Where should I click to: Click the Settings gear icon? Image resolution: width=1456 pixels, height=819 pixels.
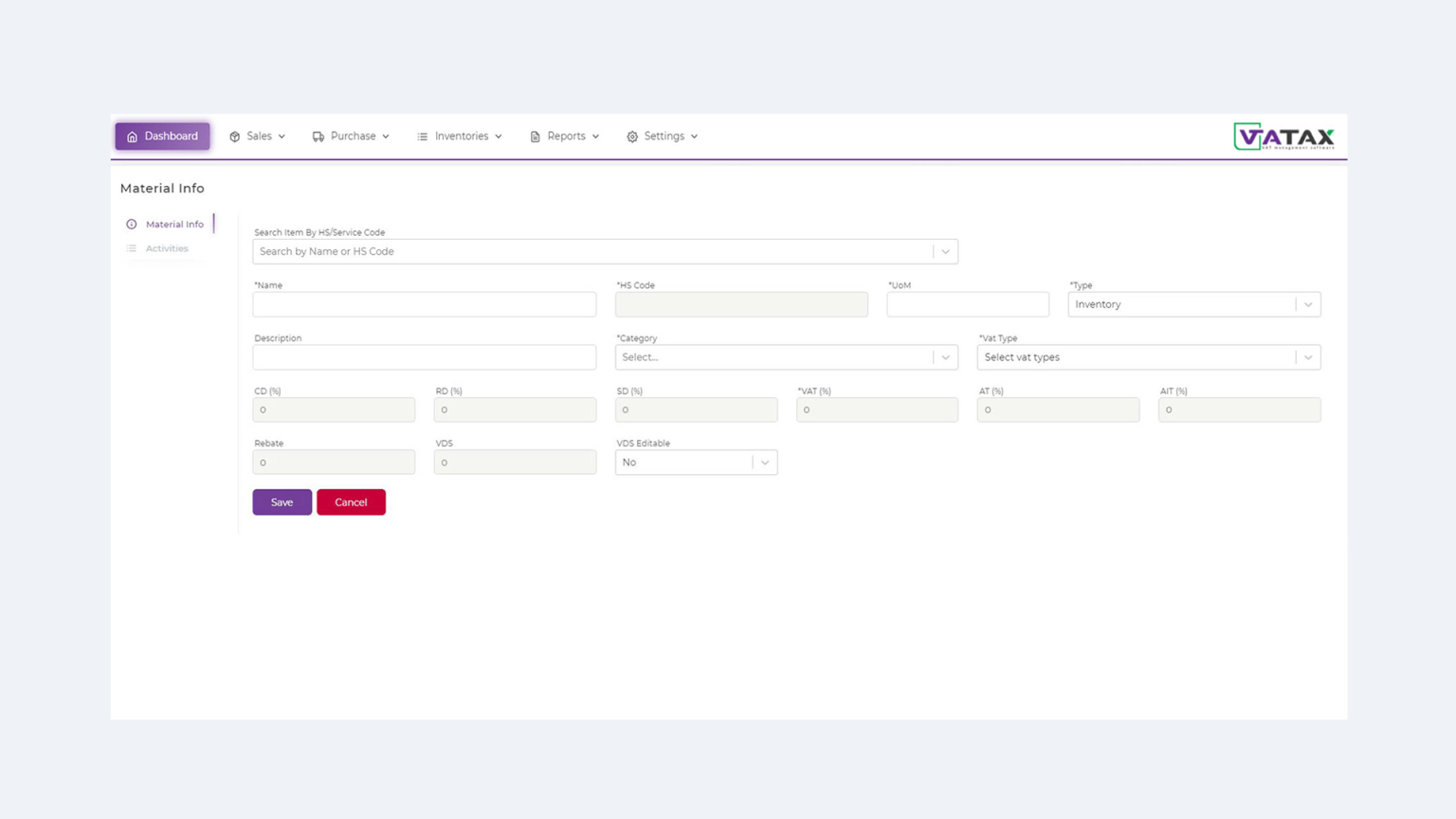[631, 136]
